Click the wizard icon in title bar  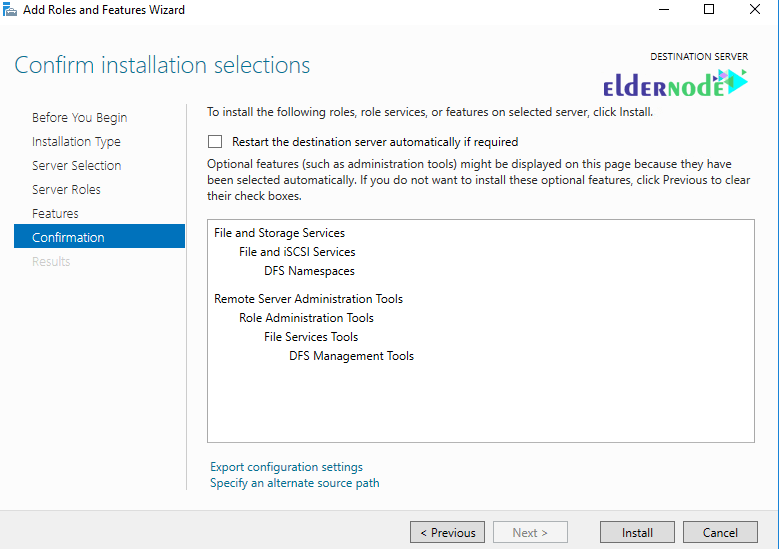coord(9,9)
